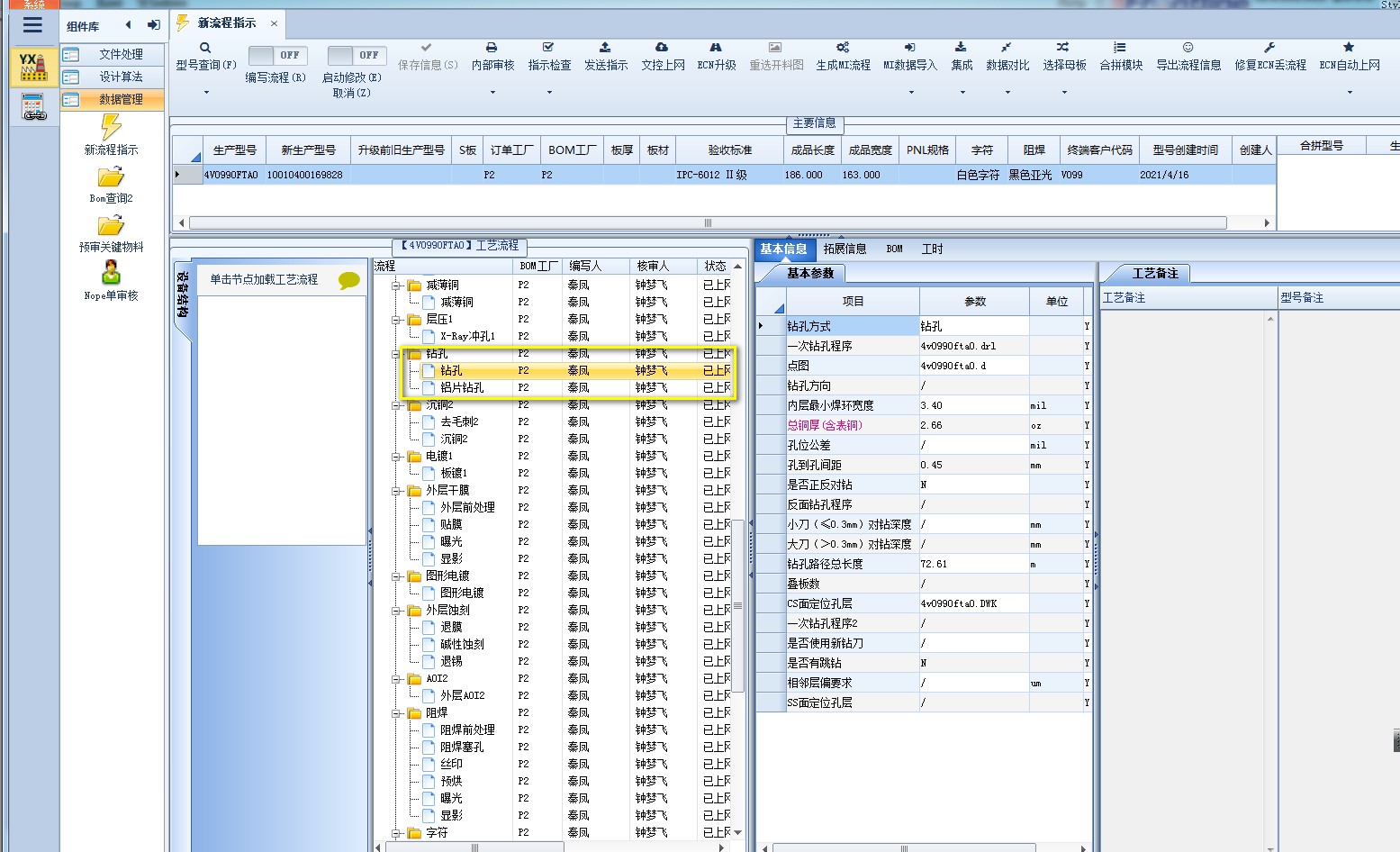Open the calculator module icon in sidebar
1400x852 pixels.
[33, 107]
